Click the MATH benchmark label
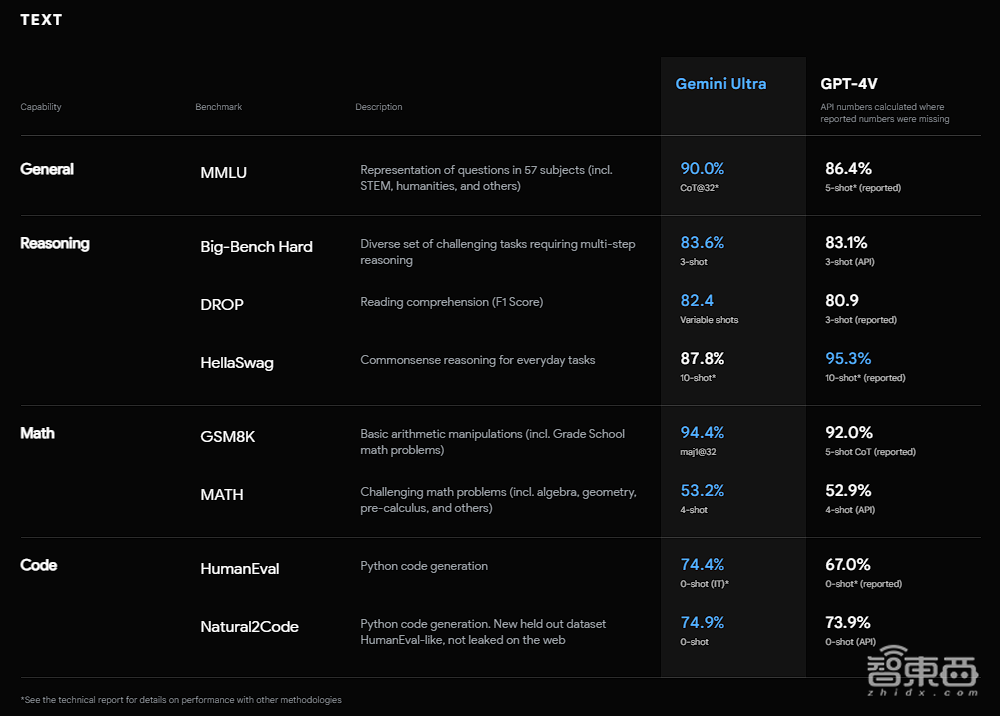The image size is (1000, 716). (x=221, y=495)
